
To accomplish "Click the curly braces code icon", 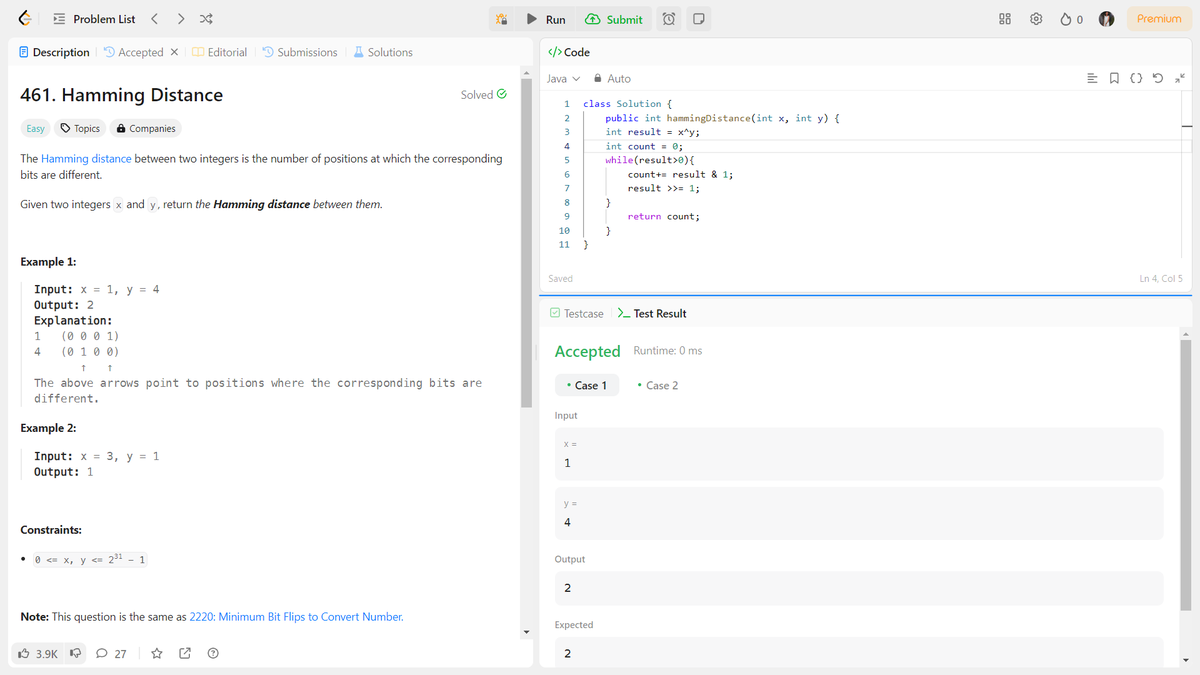I will [x=1137, y=78].
